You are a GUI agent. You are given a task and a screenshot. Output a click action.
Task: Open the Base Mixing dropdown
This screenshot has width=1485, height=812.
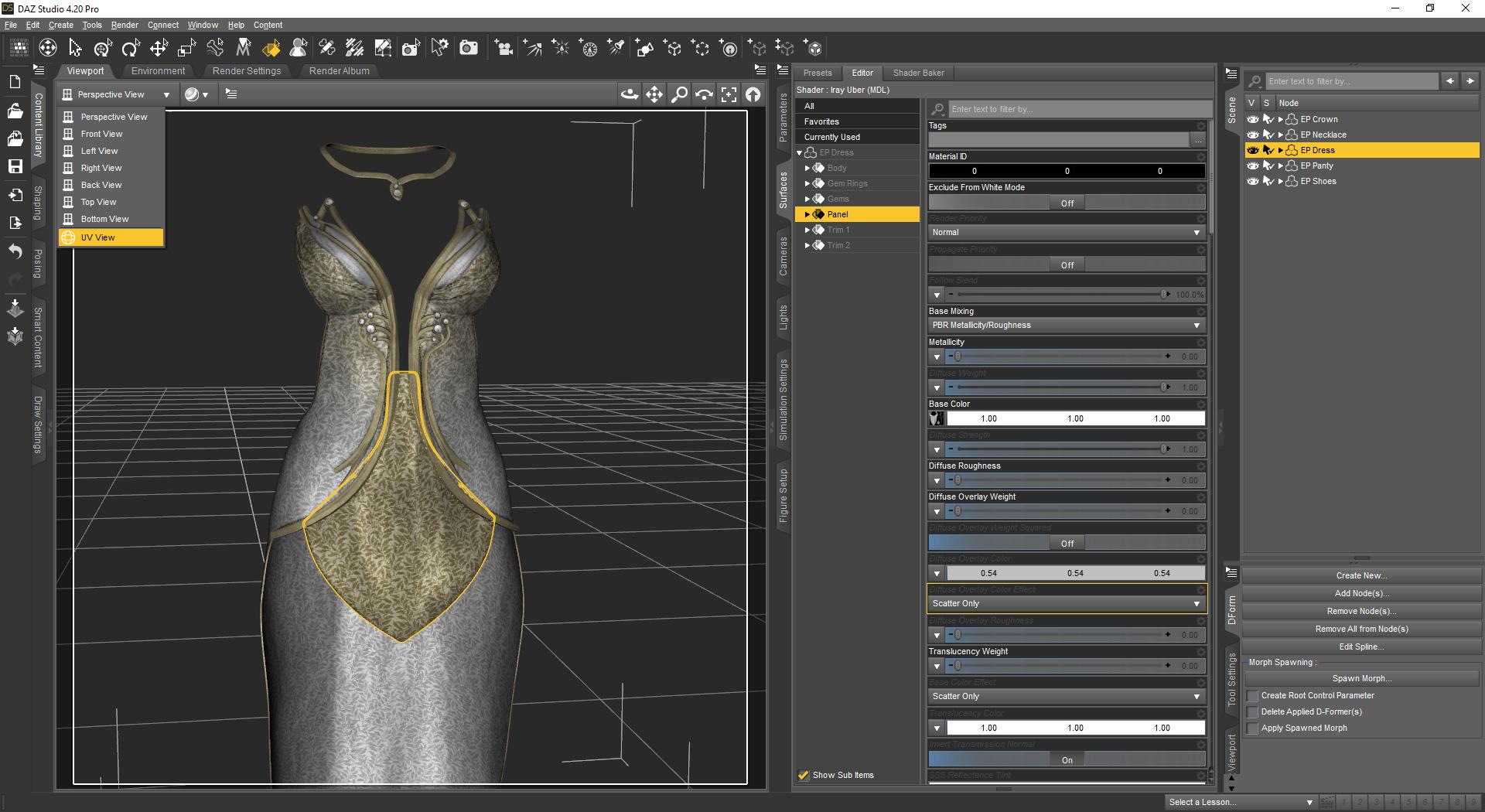point(1066,326)
